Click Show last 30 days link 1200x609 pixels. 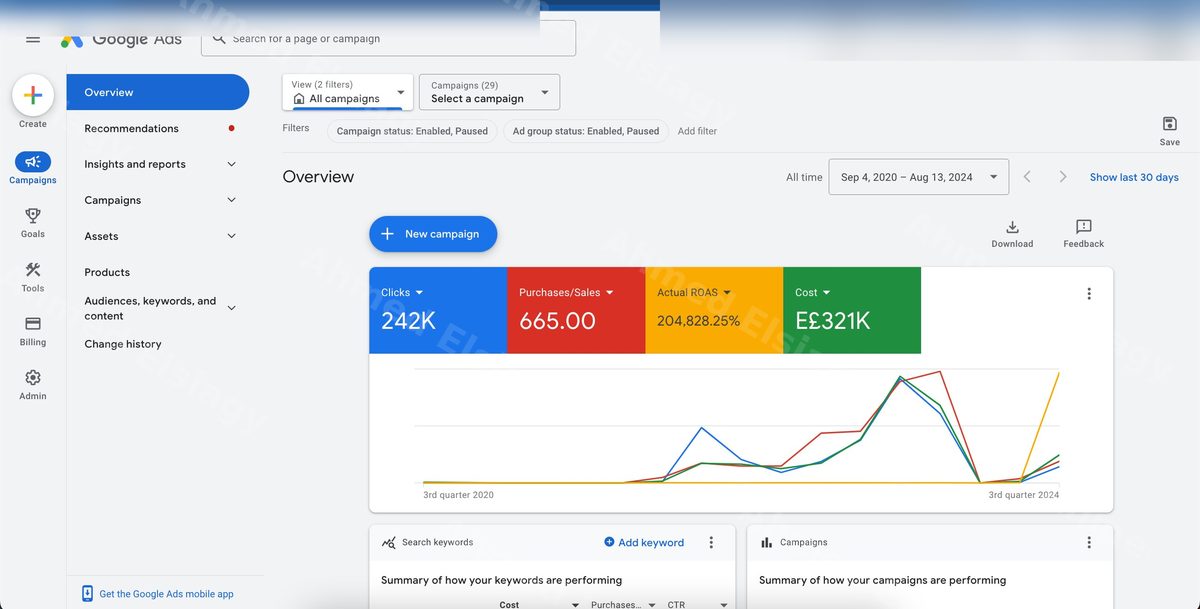tap(1134, 177)
